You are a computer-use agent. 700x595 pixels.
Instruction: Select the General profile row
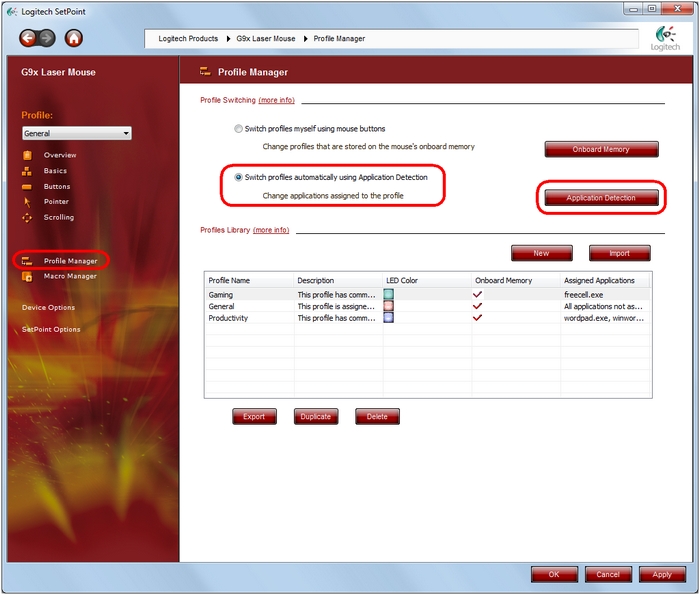pyautogui.click(x=427, y=306)
